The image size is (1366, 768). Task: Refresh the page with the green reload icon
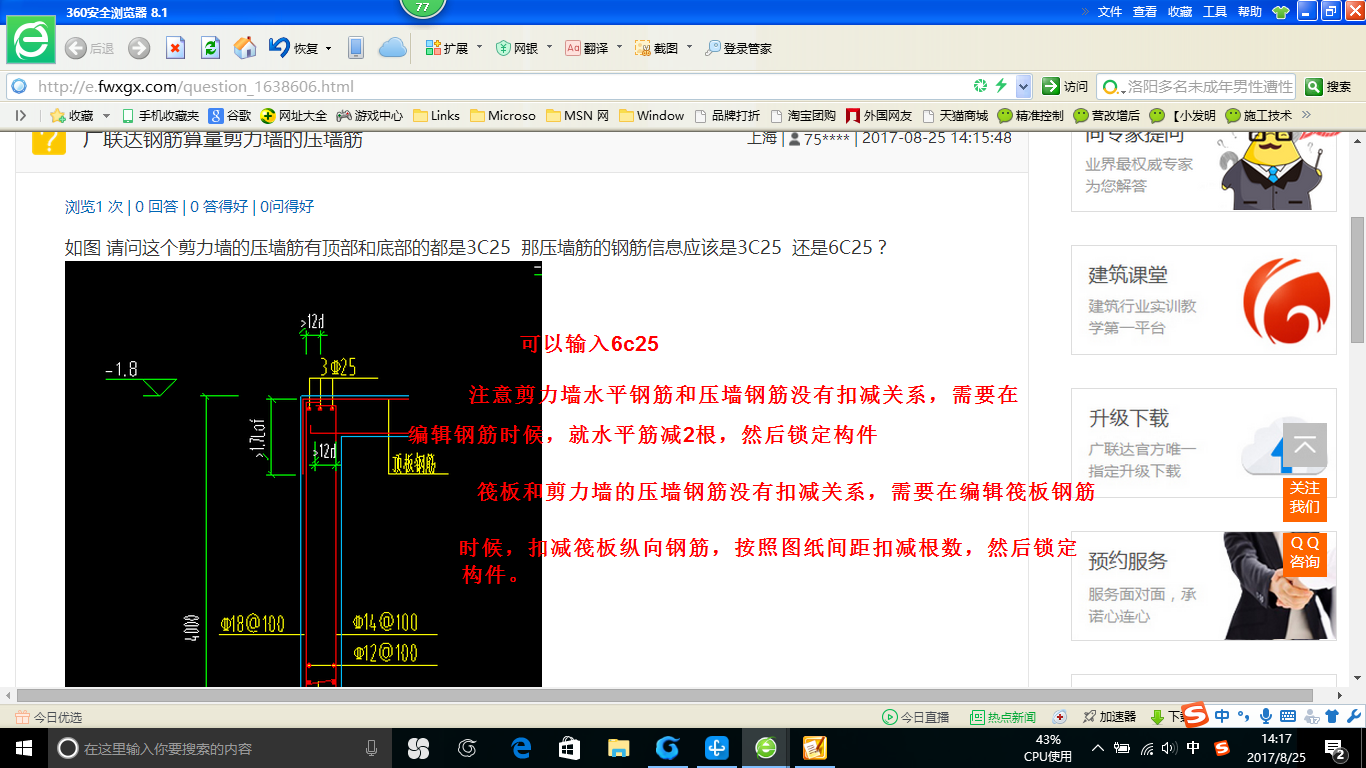(210, 48)
